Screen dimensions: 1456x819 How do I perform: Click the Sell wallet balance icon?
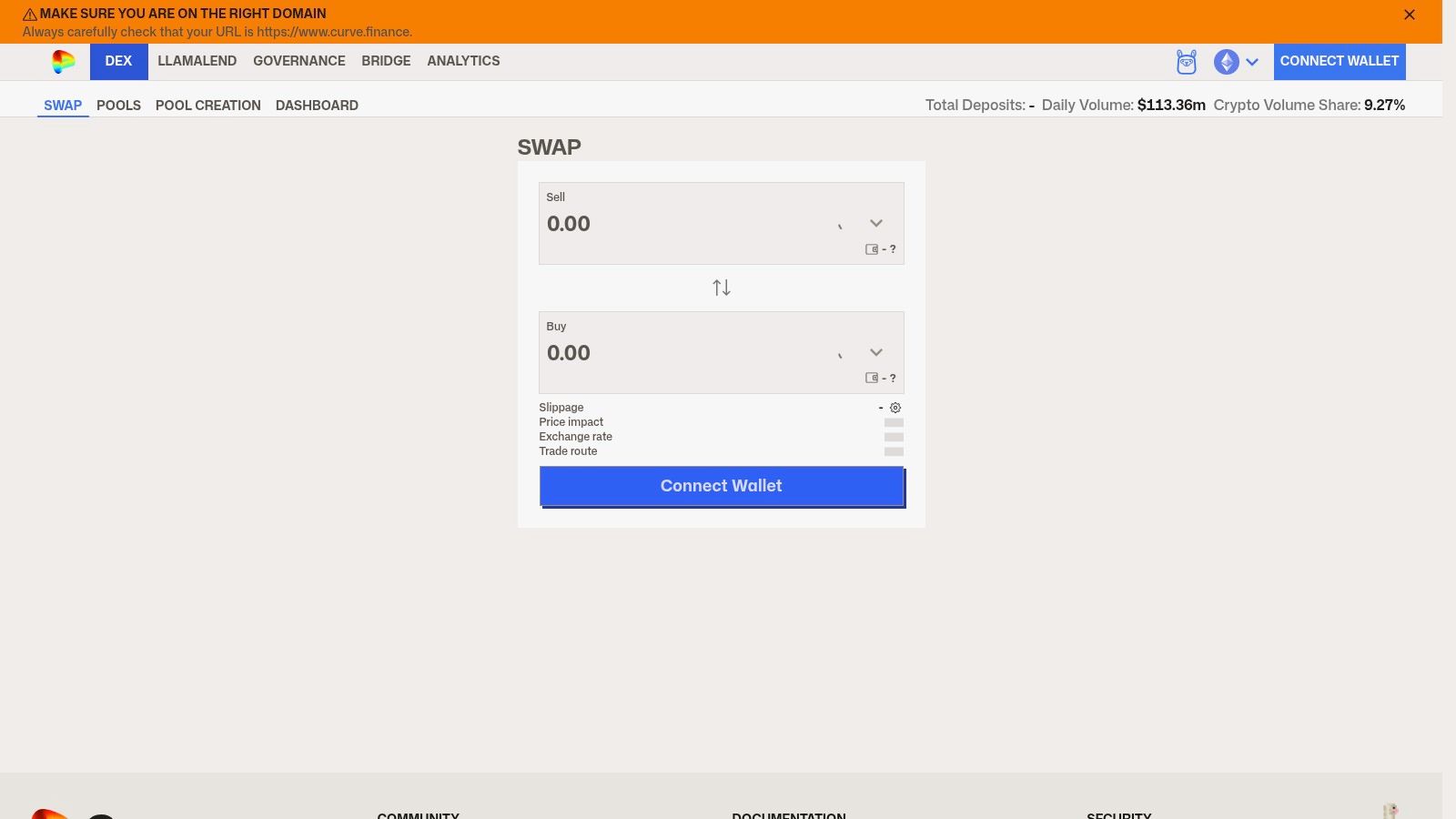872,249
